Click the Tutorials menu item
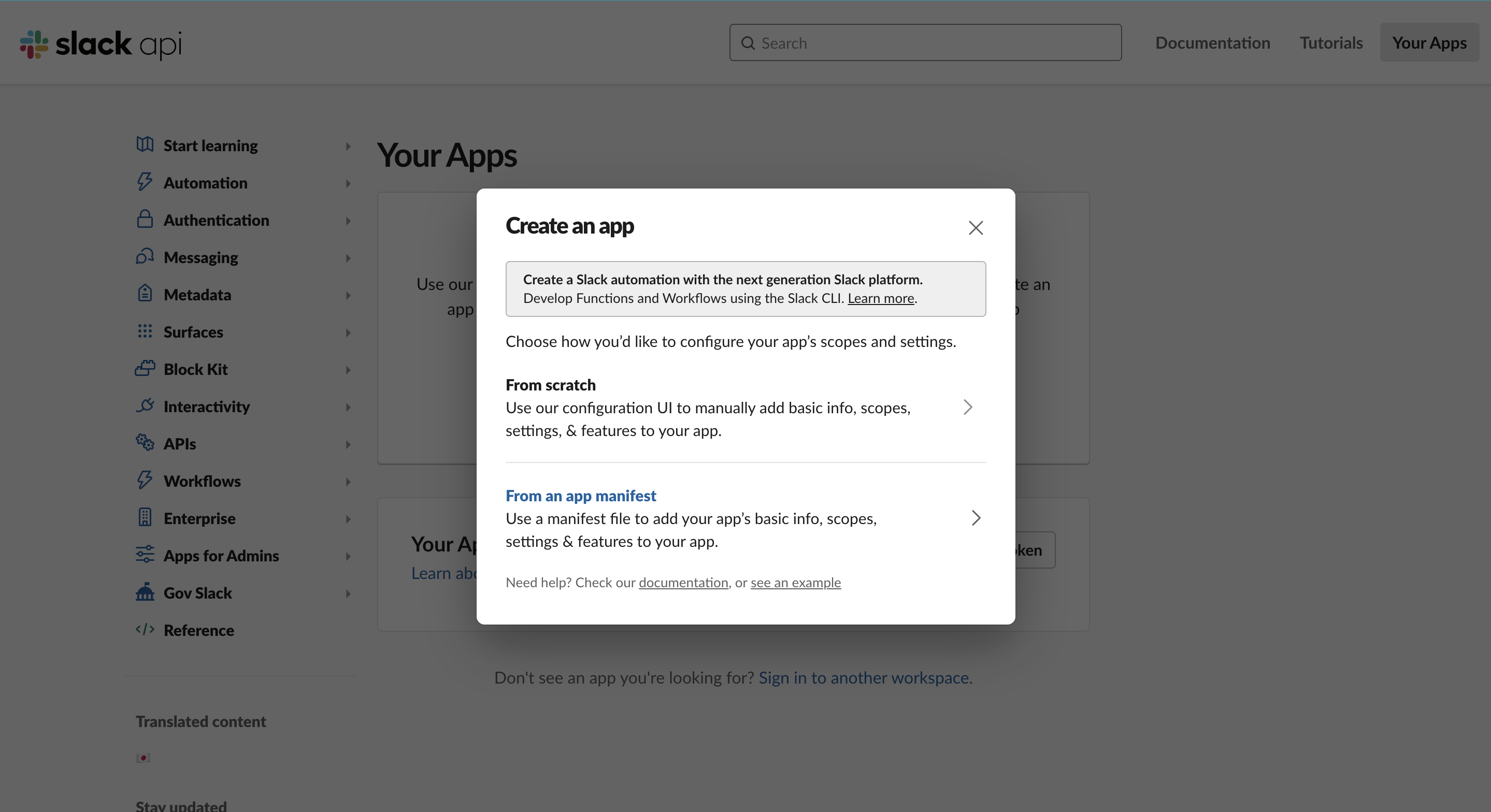This screenshot has height=812, width=1491. click(x=1331, y=42)
